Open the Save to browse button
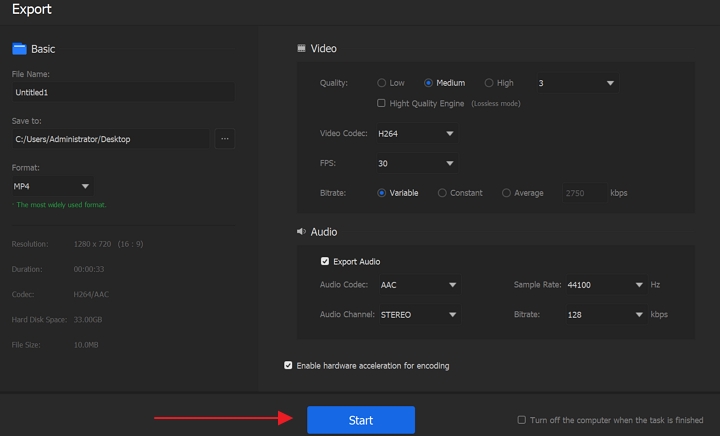 click(224, 139)
